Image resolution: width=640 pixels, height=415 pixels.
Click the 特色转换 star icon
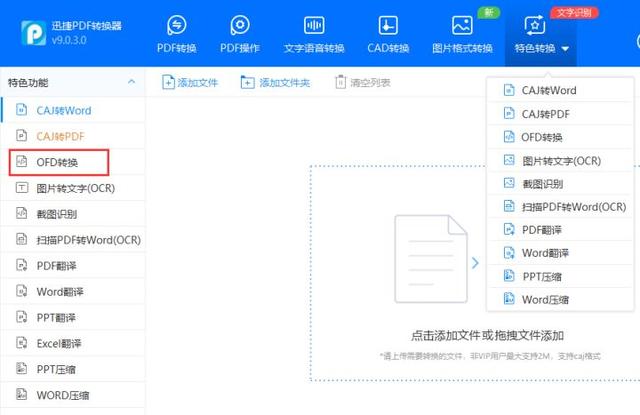[535, 25]
